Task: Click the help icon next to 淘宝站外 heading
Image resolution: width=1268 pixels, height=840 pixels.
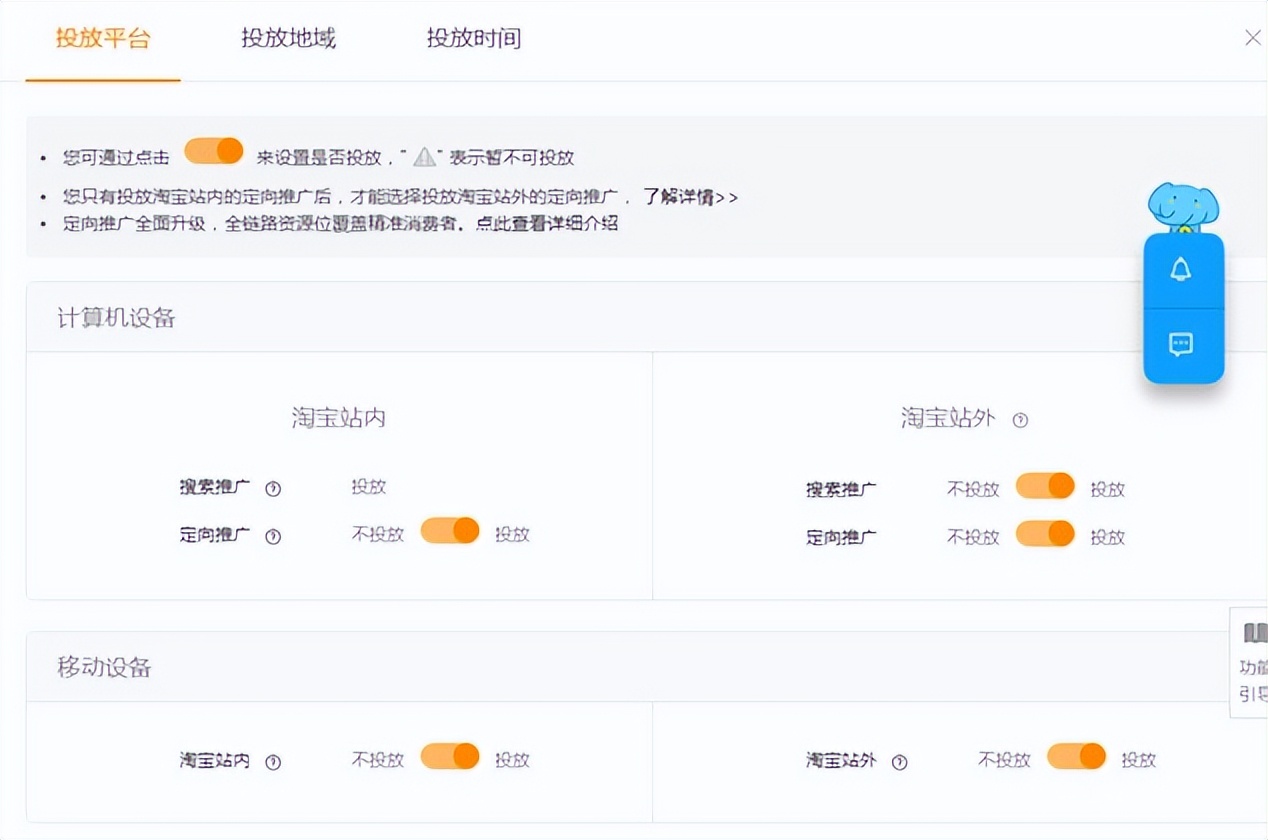Action: 1020,421
